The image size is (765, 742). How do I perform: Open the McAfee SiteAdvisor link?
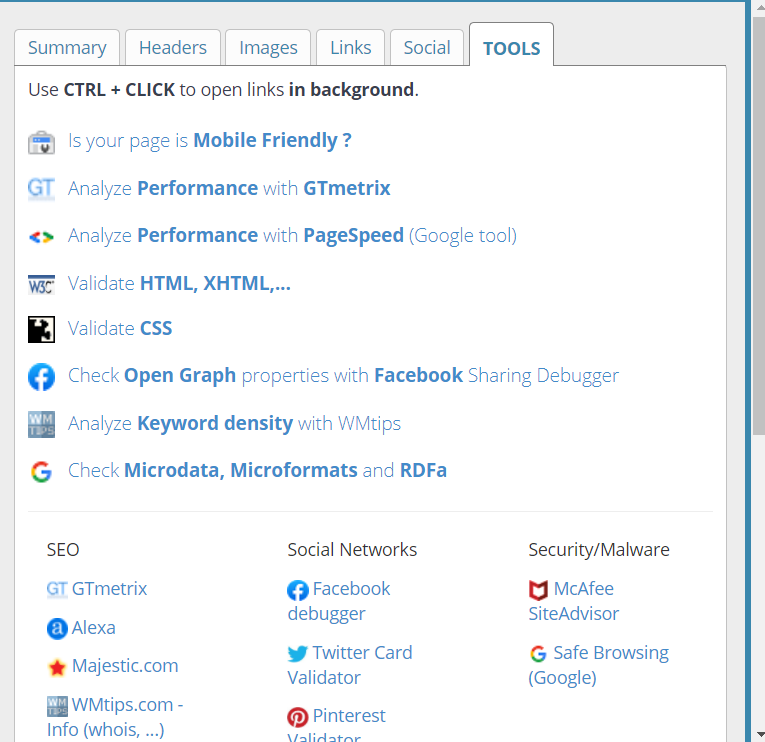point(574,602)
